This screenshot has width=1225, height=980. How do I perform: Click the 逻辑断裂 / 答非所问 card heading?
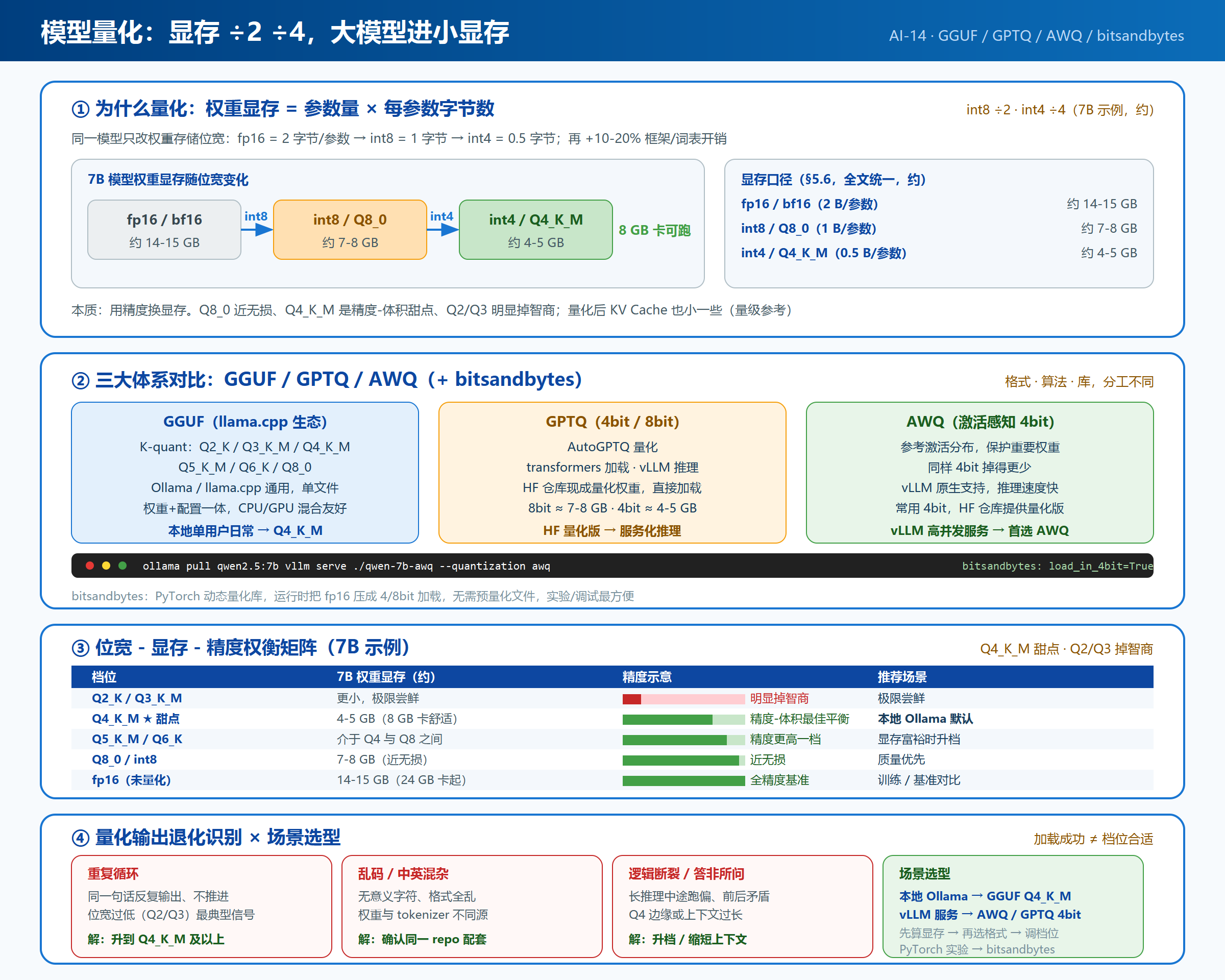pos(687,873)
